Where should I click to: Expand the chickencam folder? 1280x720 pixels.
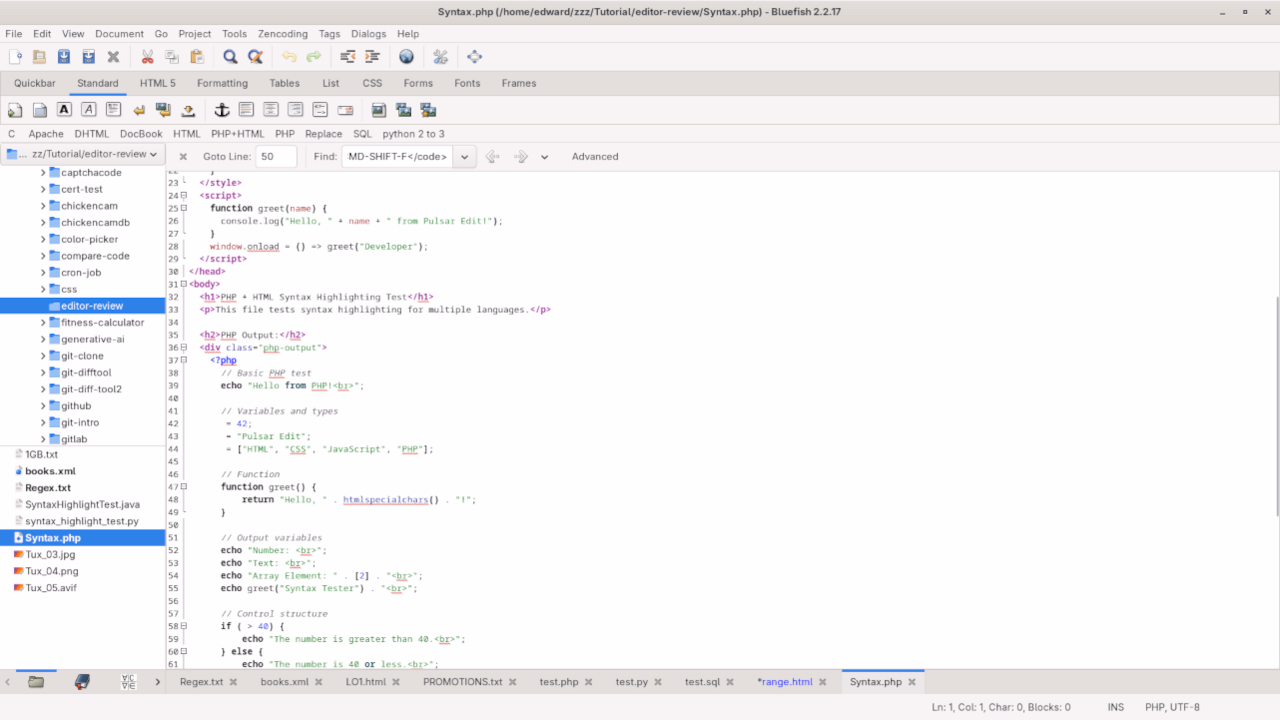43,206
